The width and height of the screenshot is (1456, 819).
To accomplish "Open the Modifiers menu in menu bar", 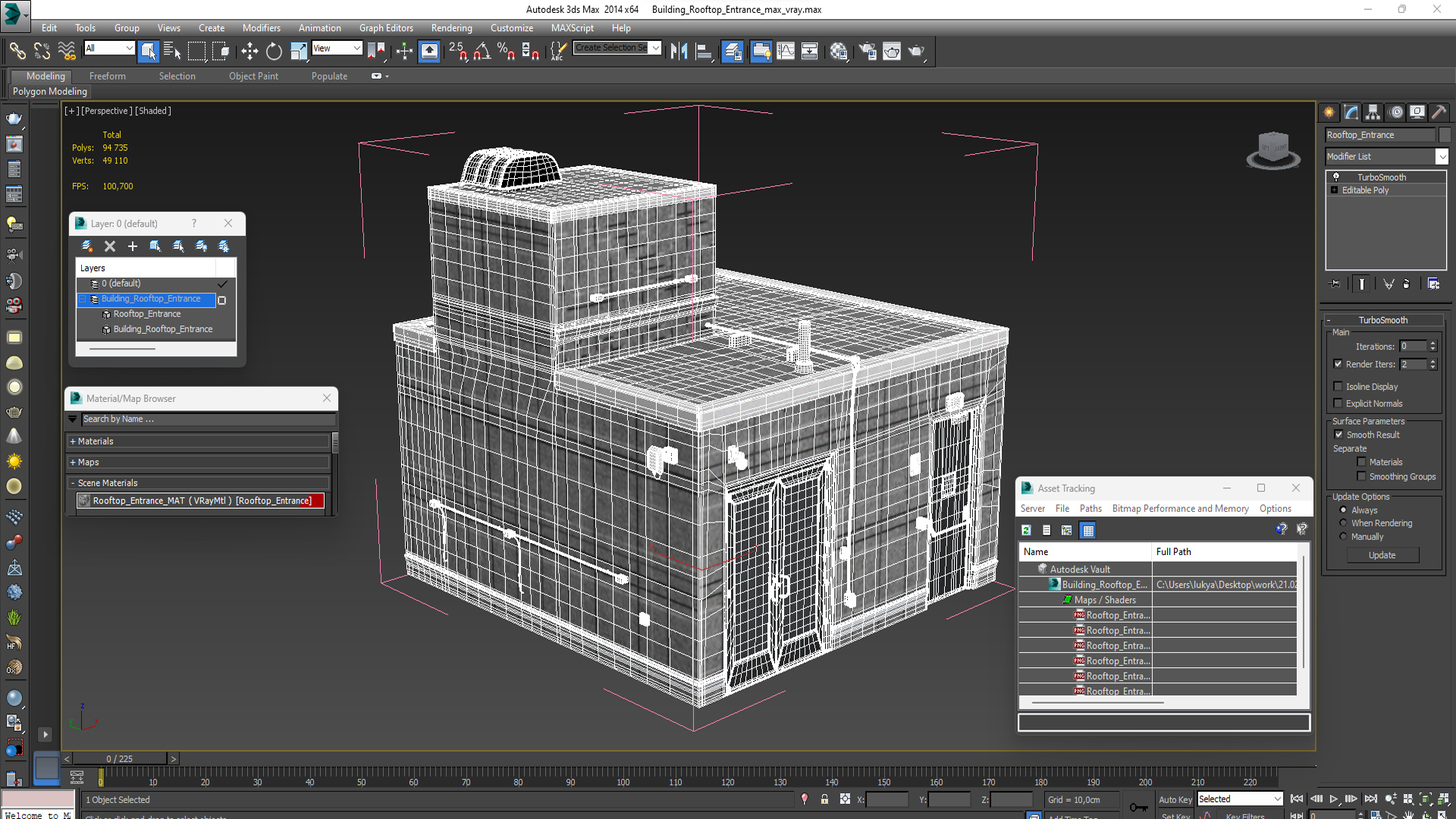I will (x=262, y=27).
